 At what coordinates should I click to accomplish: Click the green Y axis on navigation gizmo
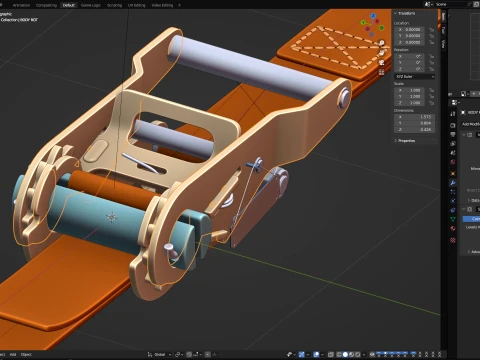click(x=364, y=22)
